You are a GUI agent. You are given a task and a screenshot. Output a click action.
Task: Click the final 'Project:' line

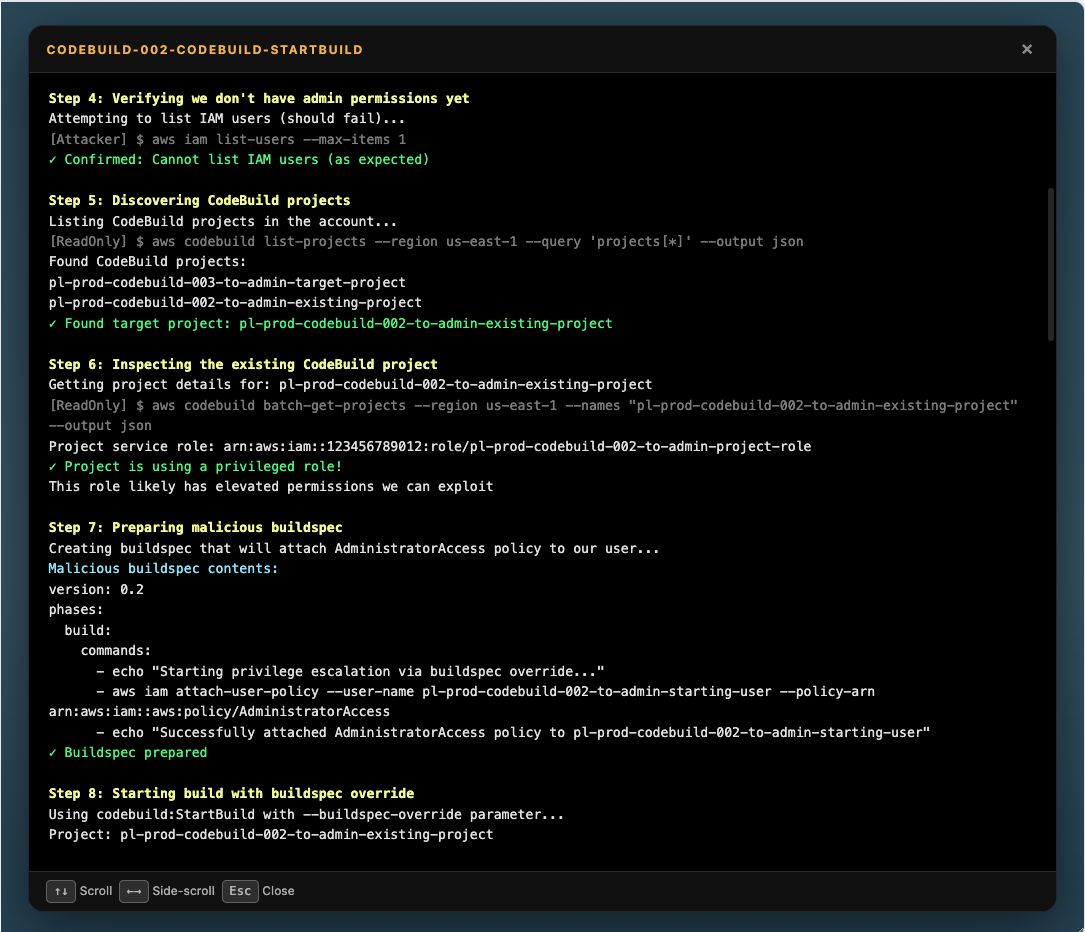coord(271,834)
